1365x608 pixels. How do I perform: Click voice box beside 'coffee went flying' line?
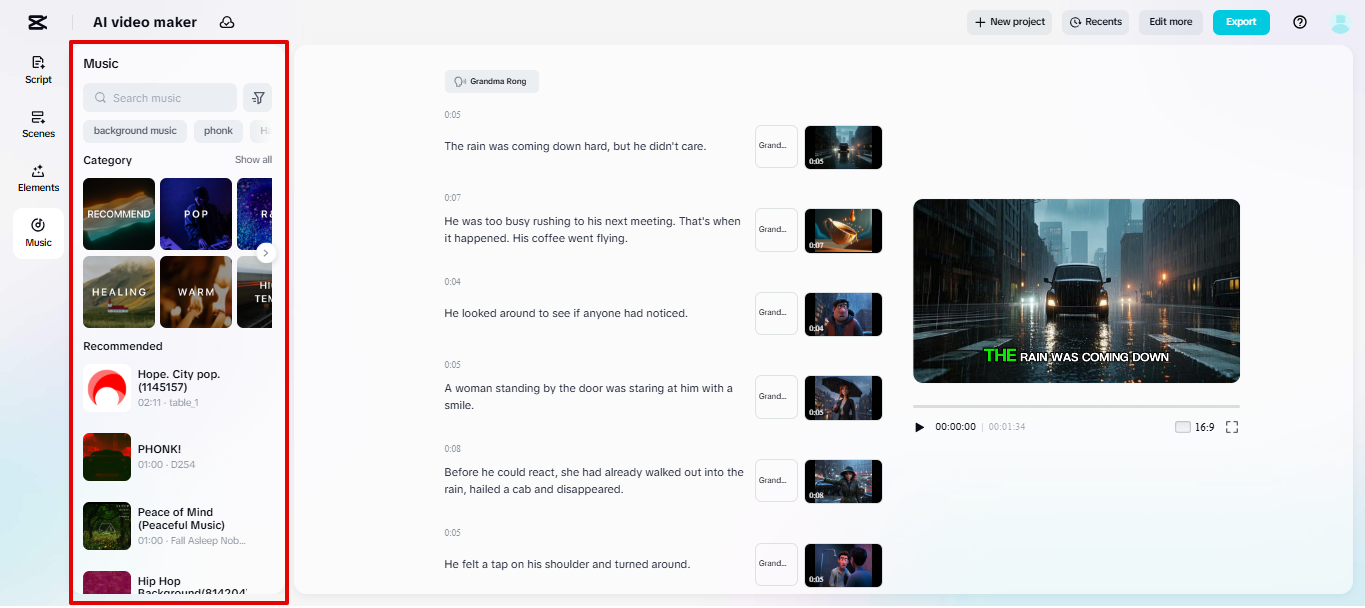(x=776, y=229)
